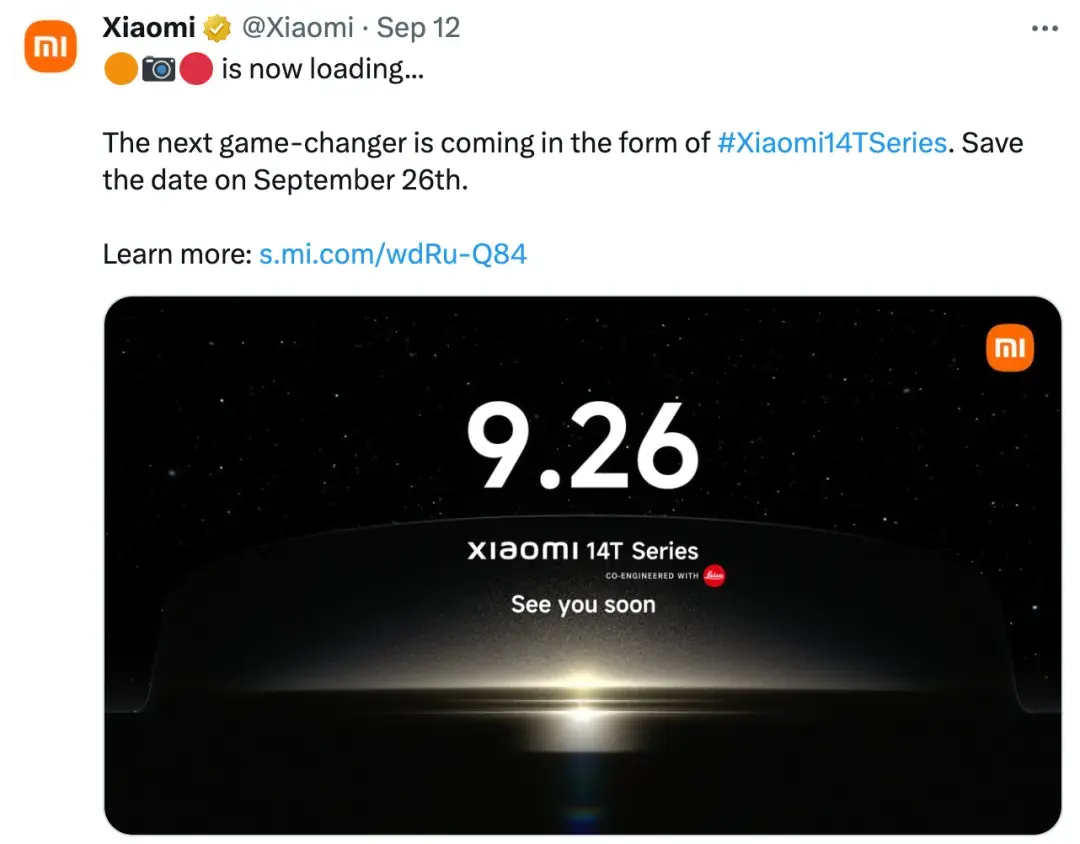Click the gold verified badge

point(217,28)
